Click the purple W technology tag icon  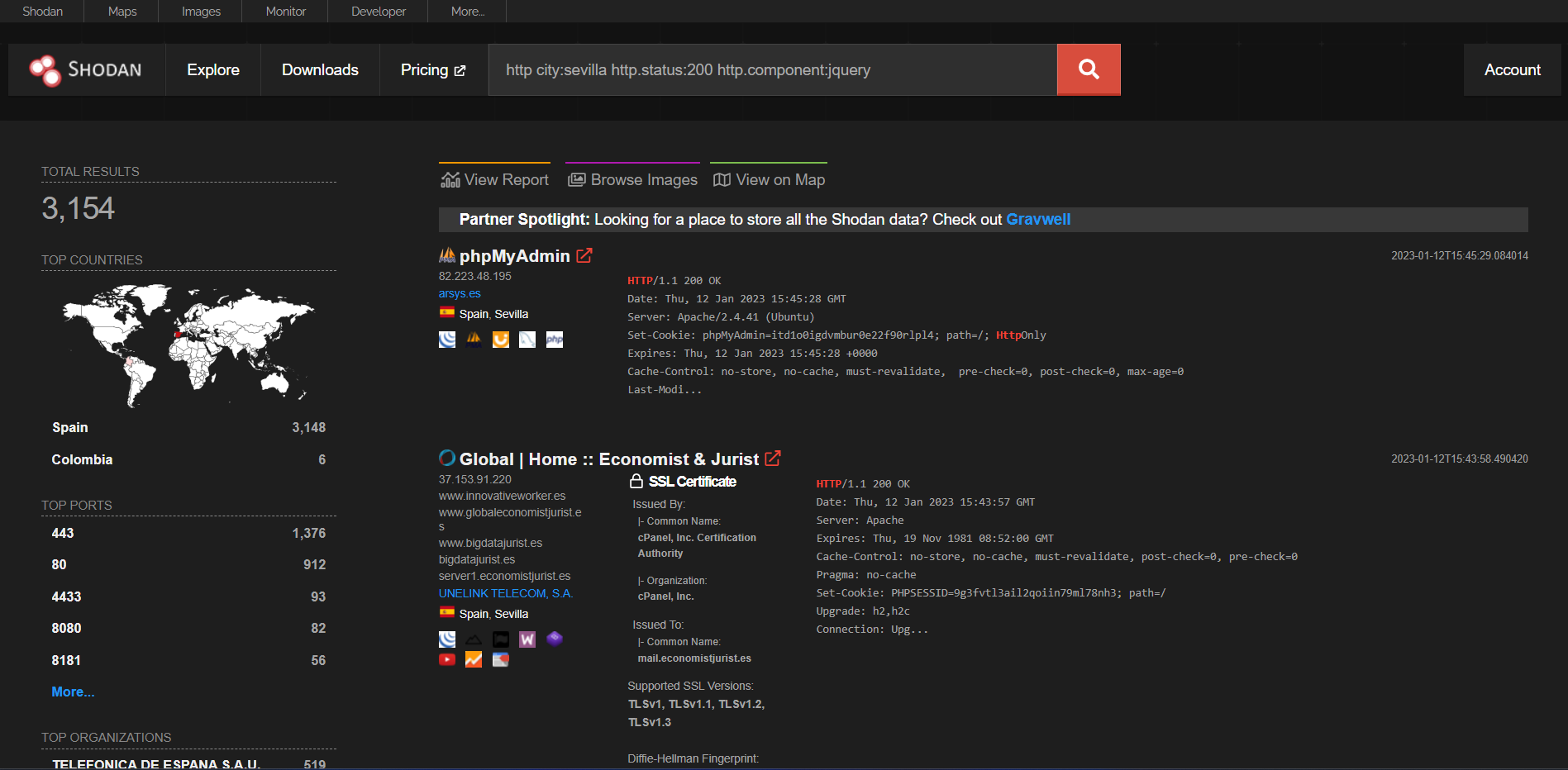[x=527, y=639]
